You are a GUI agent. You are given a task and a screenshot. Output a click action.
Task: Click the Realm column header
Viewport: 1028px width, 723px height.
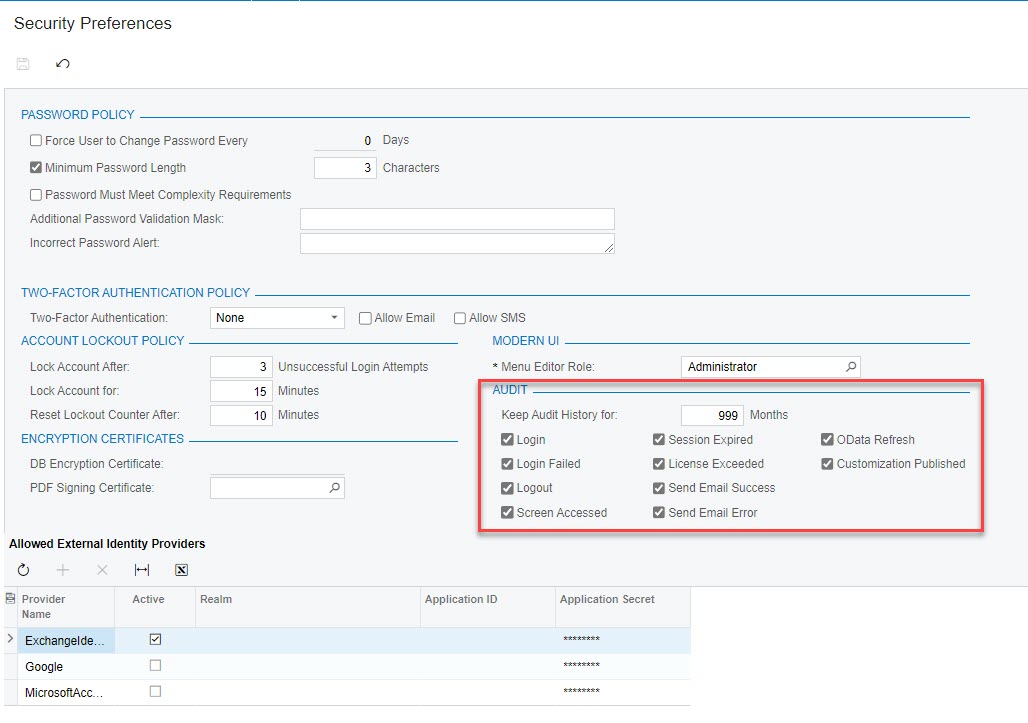tap(308, 606)
